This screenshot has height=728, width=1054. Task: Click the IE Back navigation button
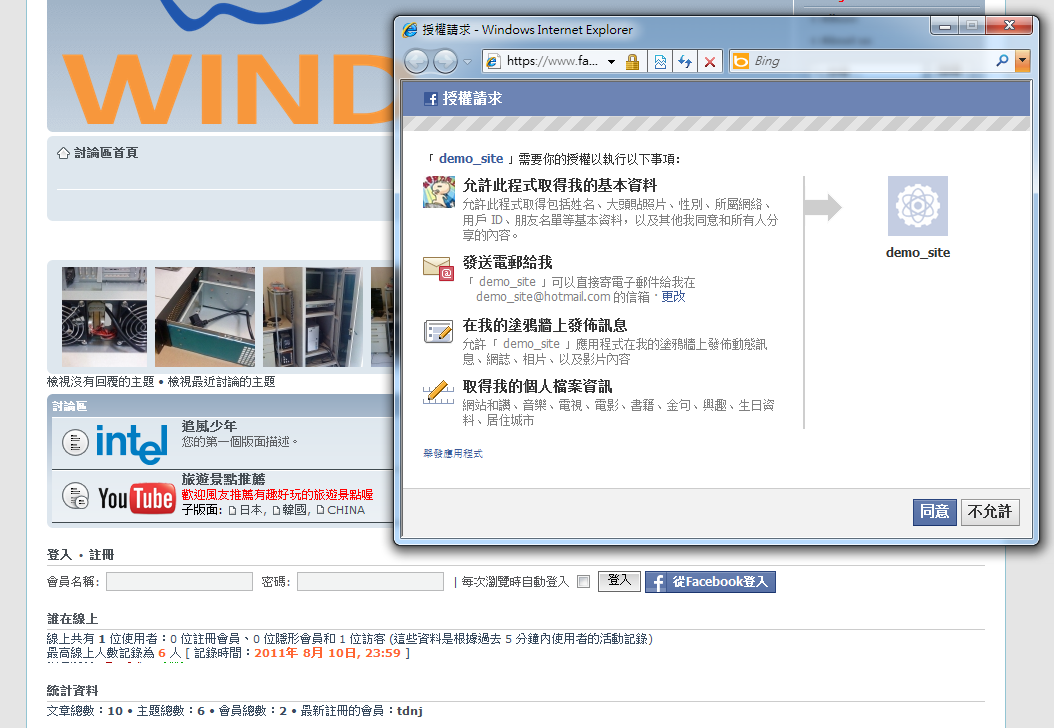[x=416, y=62]
